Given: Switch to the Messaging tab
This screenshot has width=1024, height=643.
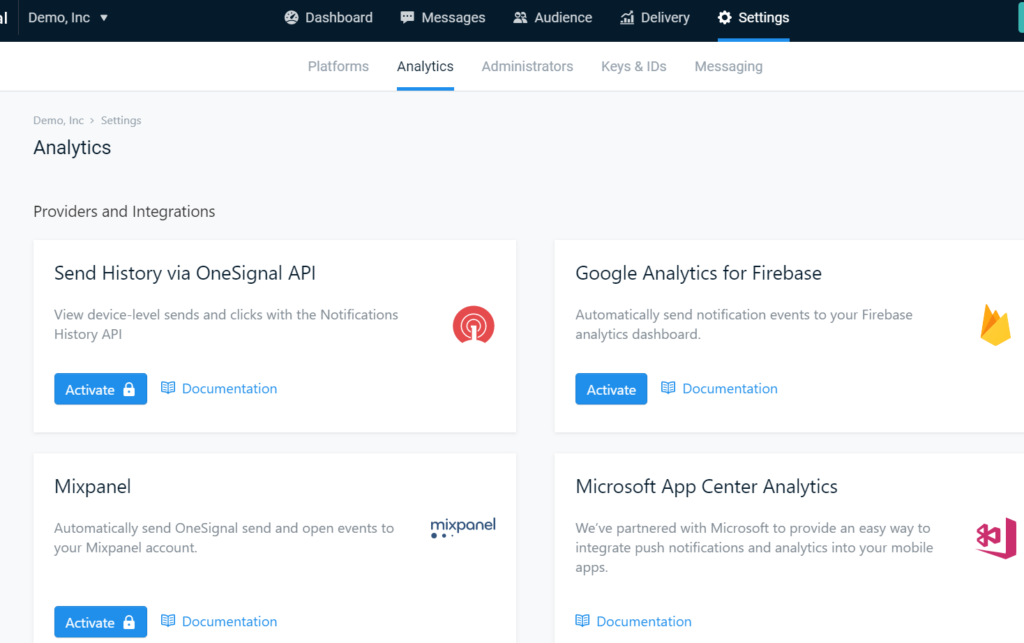Looking at the screenshot, I should [728, 67].
